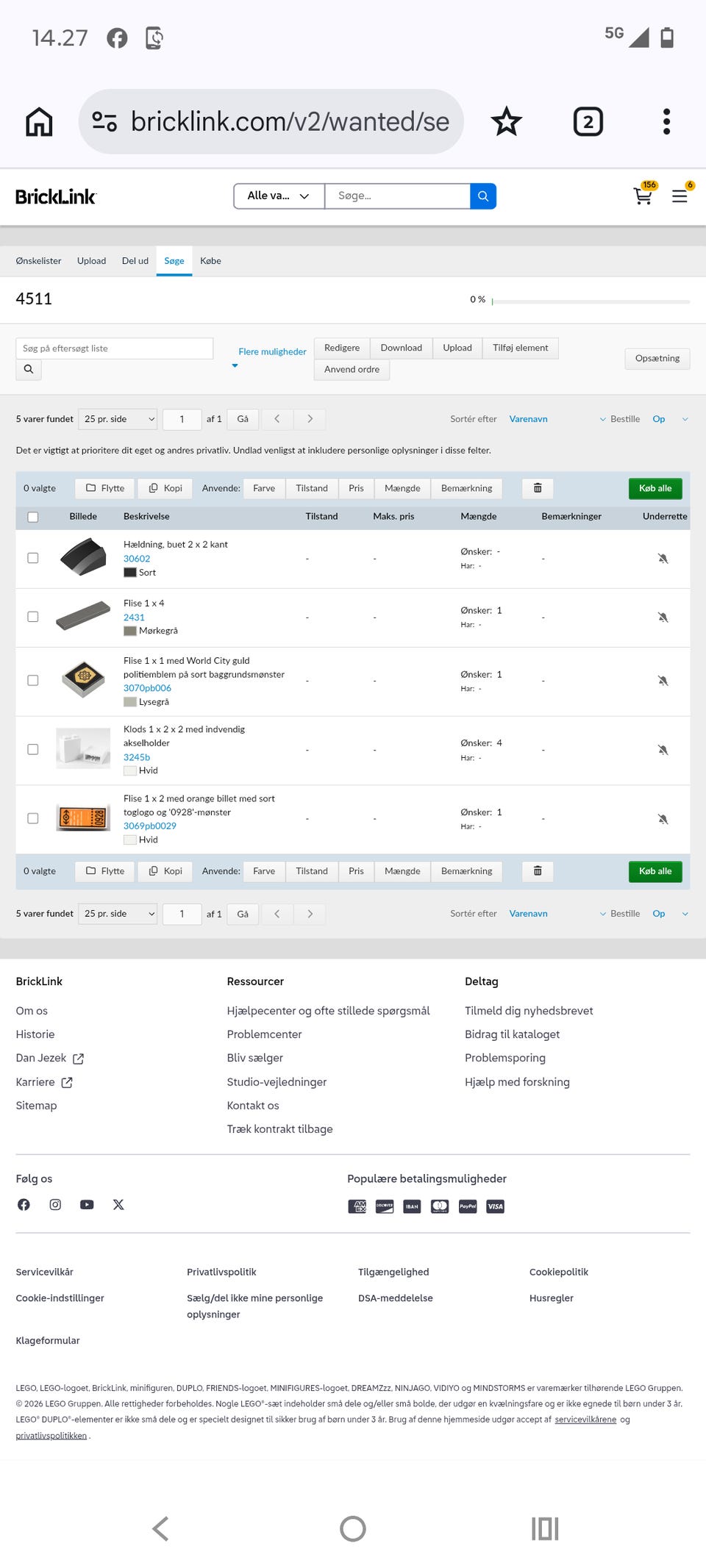Open browser three-dot overflow menu
Viewport: 706px width, 1568px height.
(666, 121)
